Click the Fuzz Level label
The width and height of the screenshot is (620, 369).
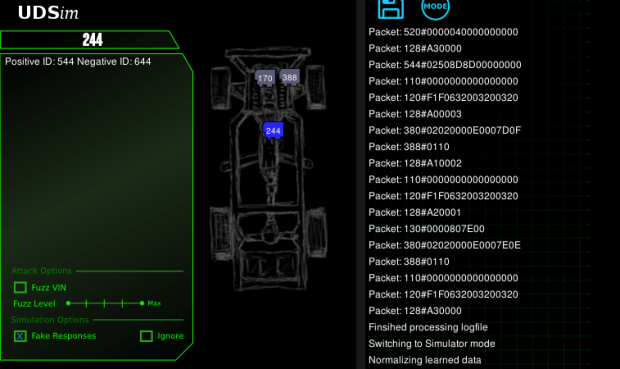(34, 304)
